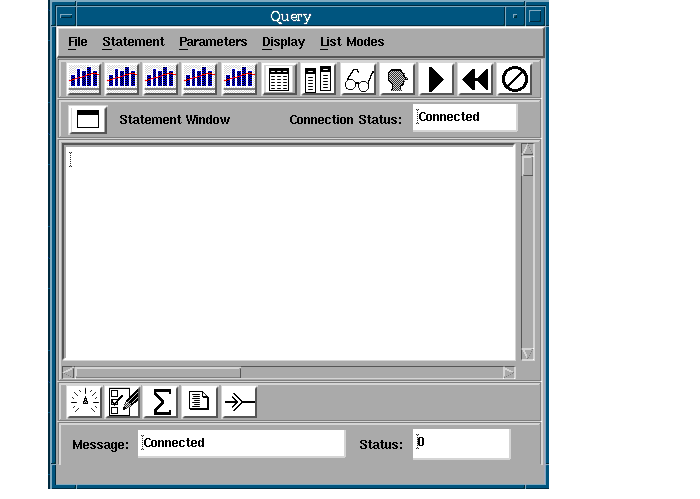The width and height of the screenshot is (700, 499).
Task: Click the cancel circle-slash icon
Action: pyautogui.click(x=514, y=79)
